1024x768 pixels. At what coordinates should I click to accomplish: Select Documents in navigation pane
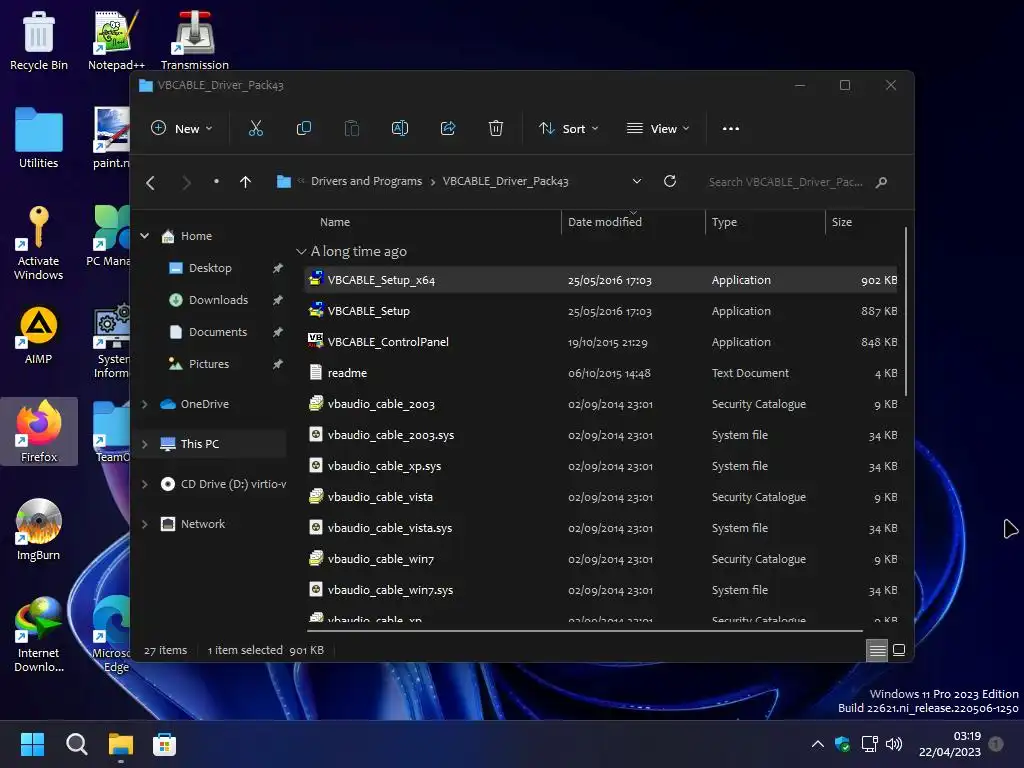tap(218, 332)
